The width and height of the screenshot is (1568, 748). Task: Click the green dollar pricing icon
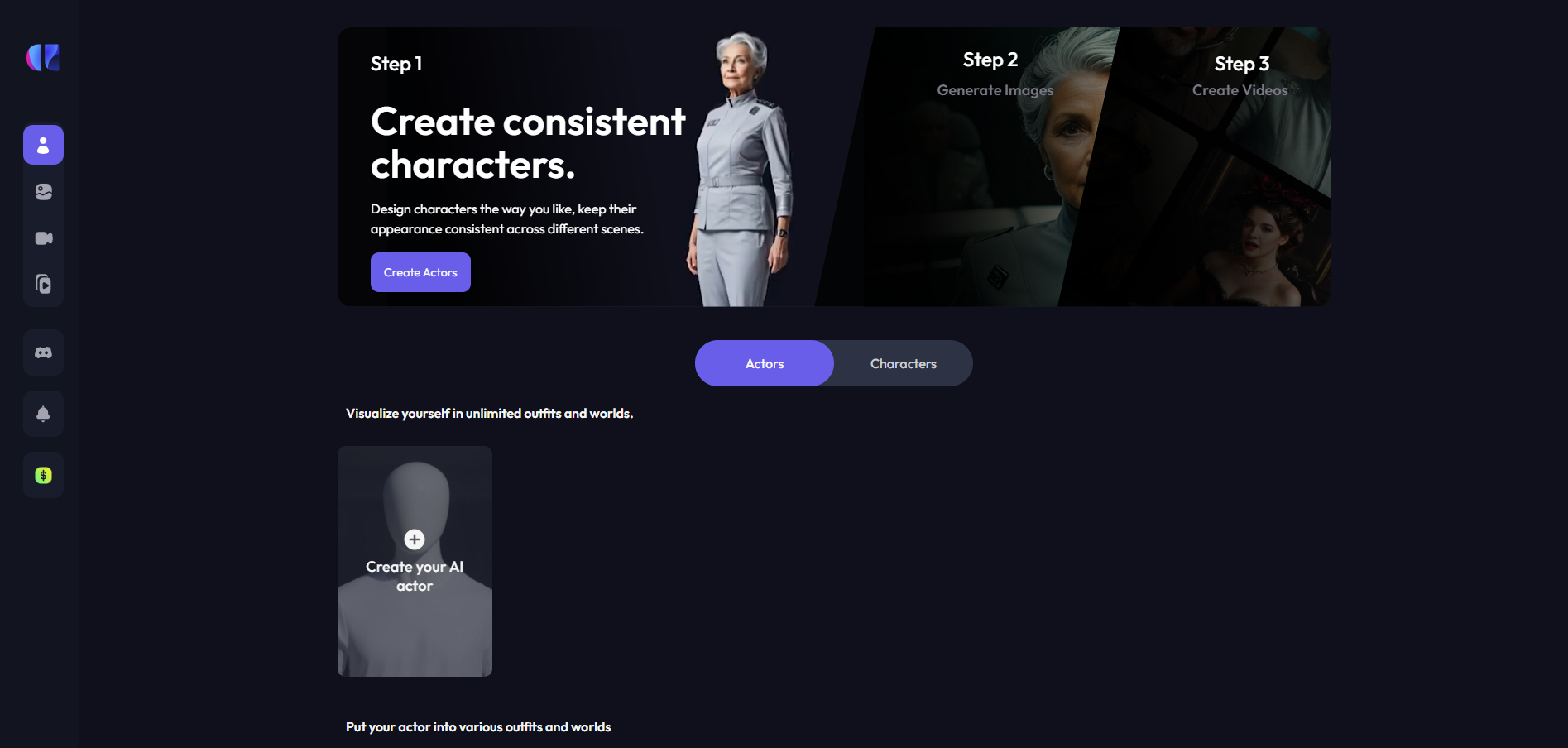point(43,475)
